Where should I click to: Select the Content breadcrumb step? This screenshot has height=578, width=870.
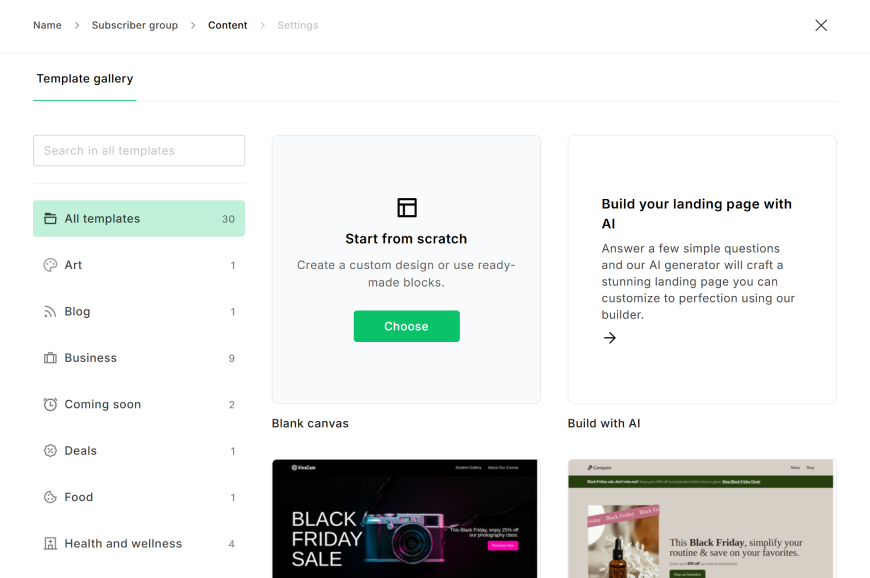click(x=227, y=25)
